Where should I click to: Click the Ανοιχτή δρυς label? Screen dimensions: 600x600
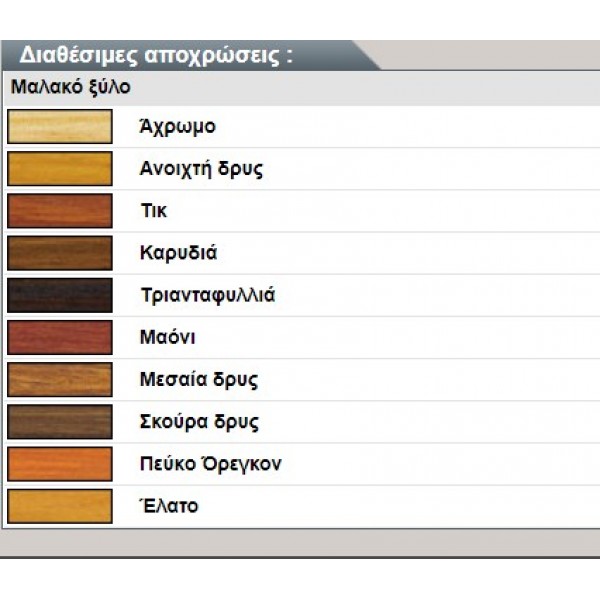click(x=201, y=169)
